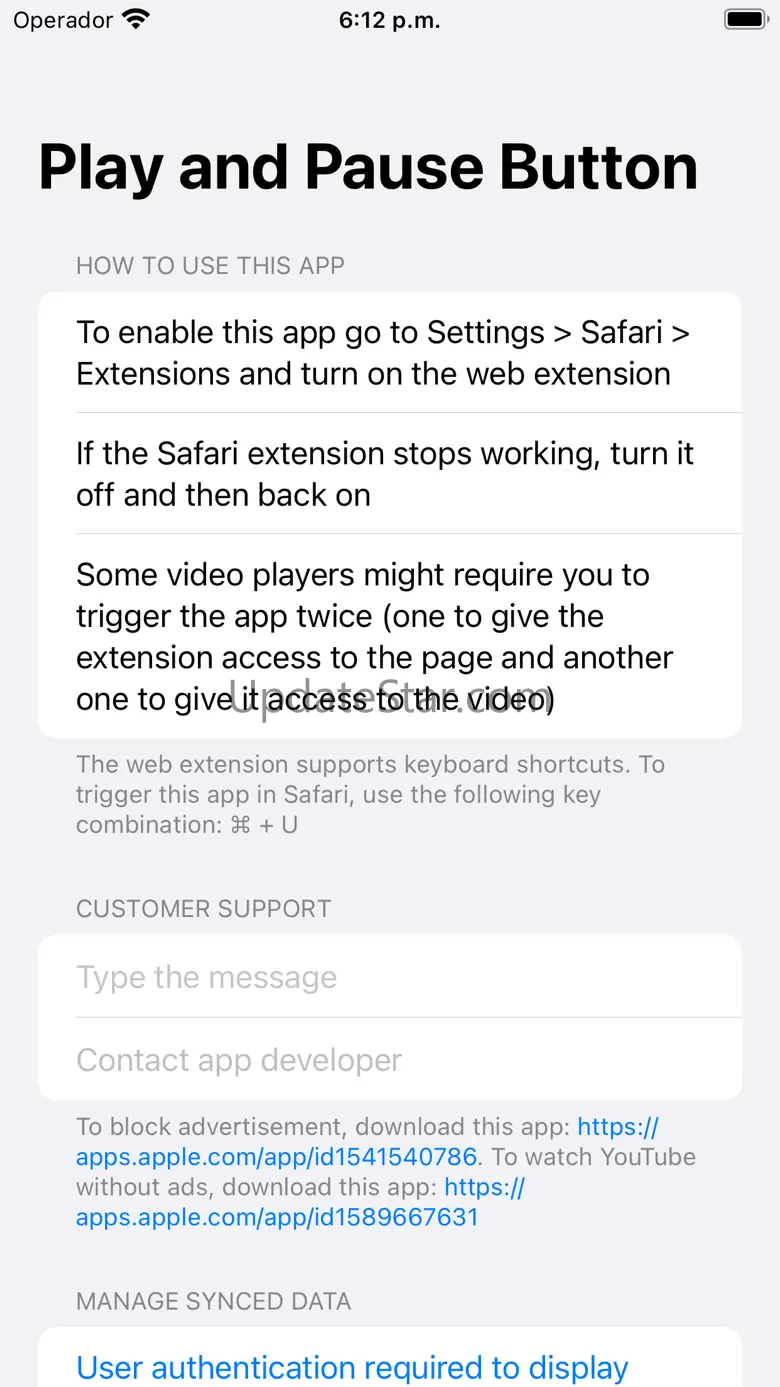Tap the Wi-Fi icon in status bar

coord(135,19)
